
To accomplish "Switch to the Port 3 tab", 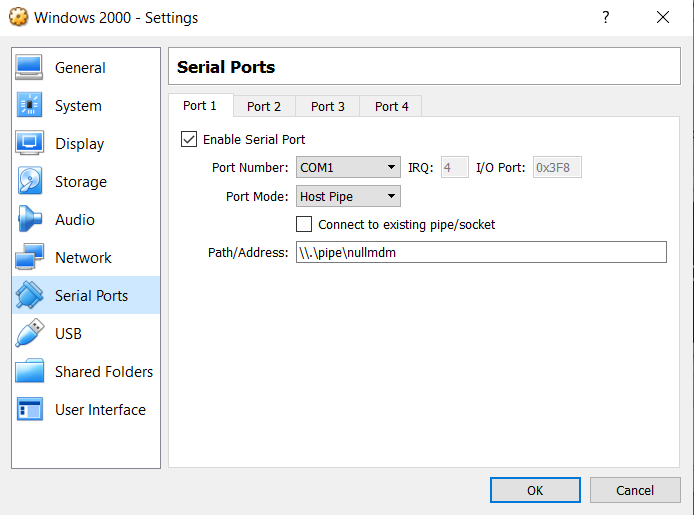I will click(328, 107).
